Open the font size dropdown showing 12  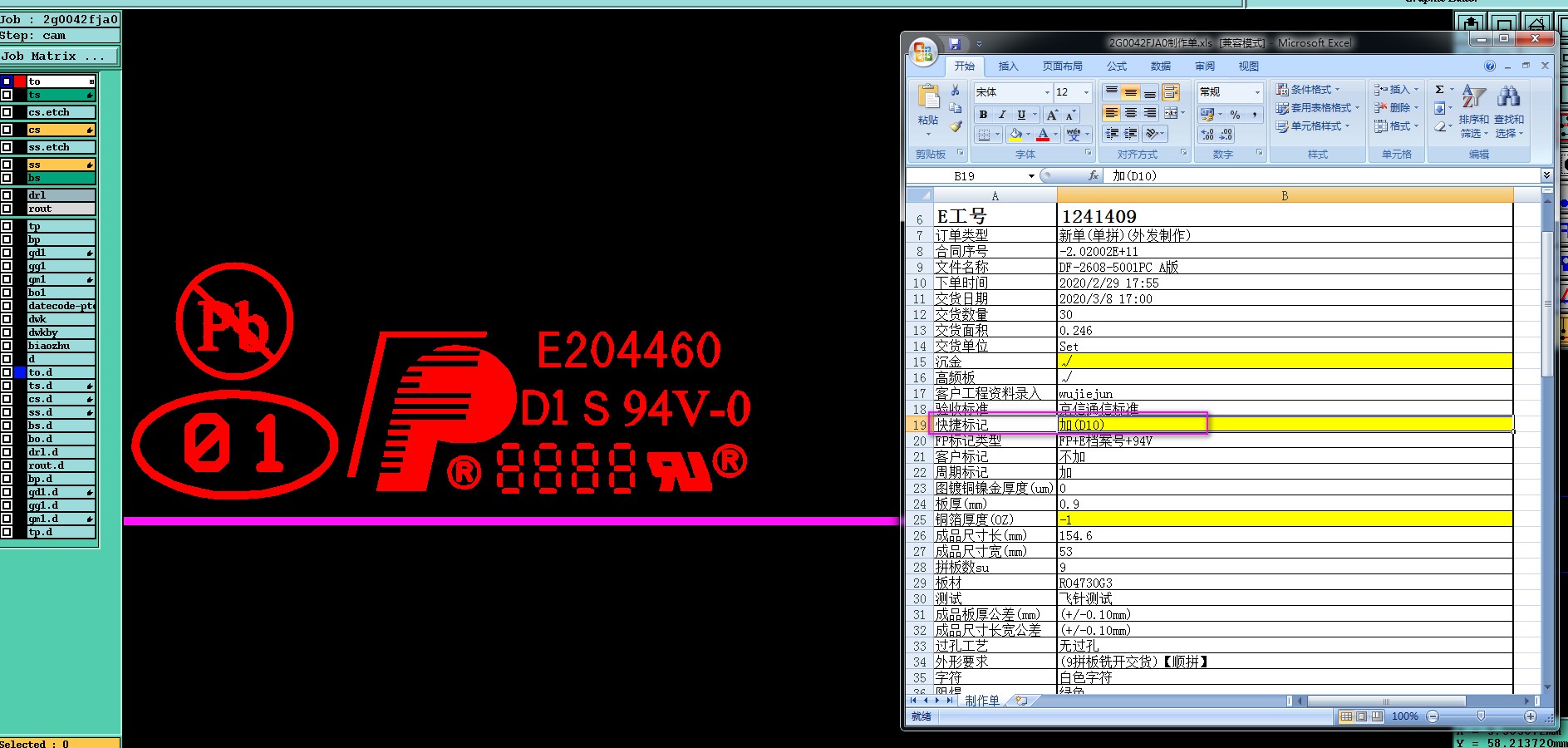click(x=1086, y=92)
